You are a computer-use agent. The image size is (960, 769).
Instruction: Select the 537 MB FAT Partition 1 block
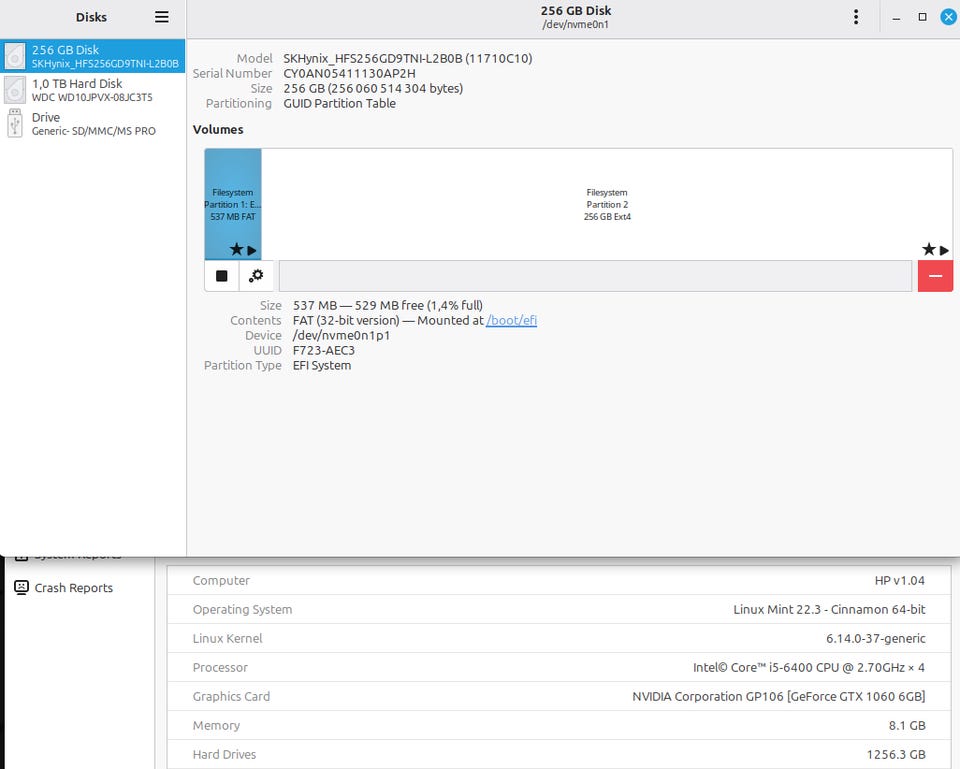tap(233, 204)
